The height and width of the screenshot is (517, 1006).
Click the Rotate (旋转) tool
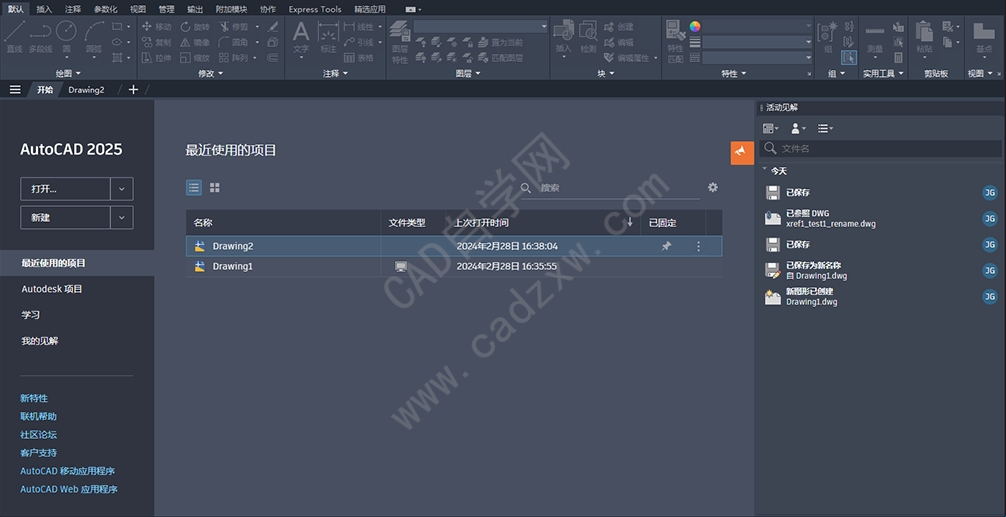[195, 27]
